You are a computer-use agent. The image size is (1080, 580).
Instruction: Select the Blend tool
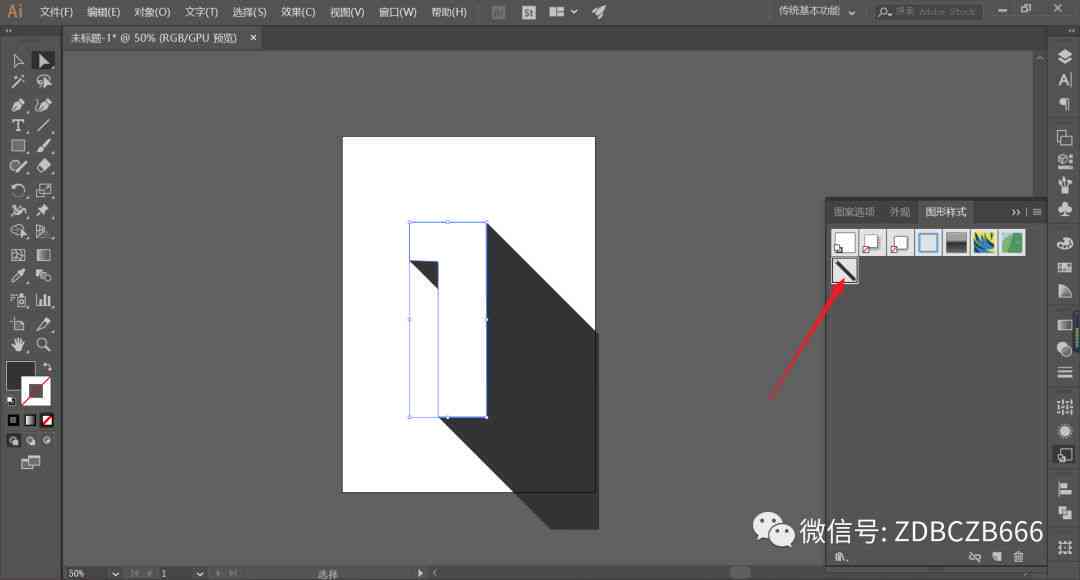pos(43,276)
